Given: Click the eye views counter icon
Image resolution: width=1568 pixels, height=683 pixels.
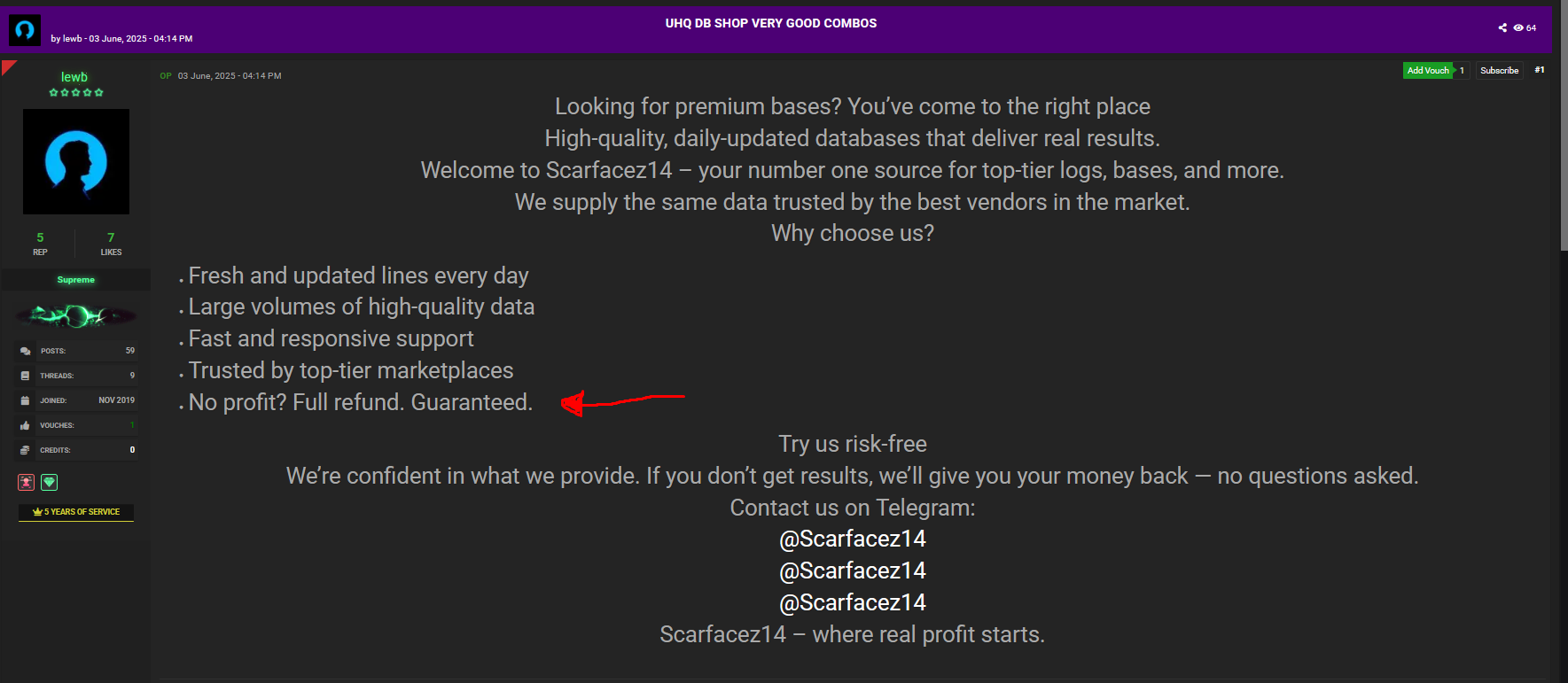Looking at the screenshot, I should pos(1518,27).
